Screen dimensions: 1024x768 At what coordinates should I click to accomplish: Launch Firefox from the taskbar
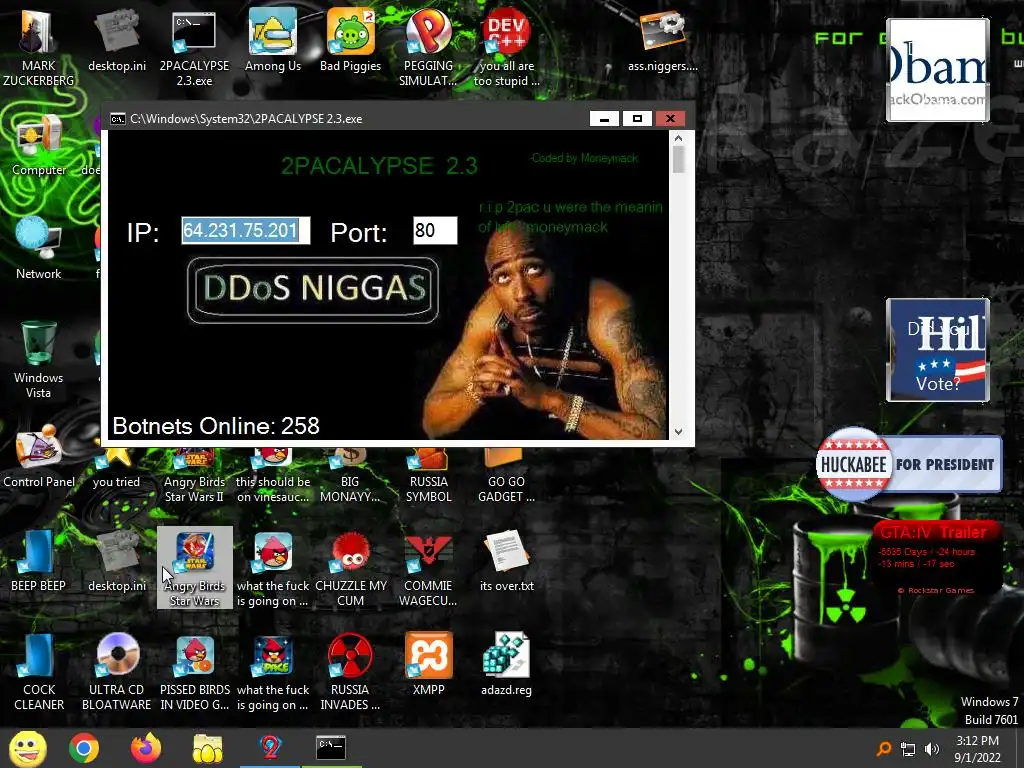click(146, 748)
